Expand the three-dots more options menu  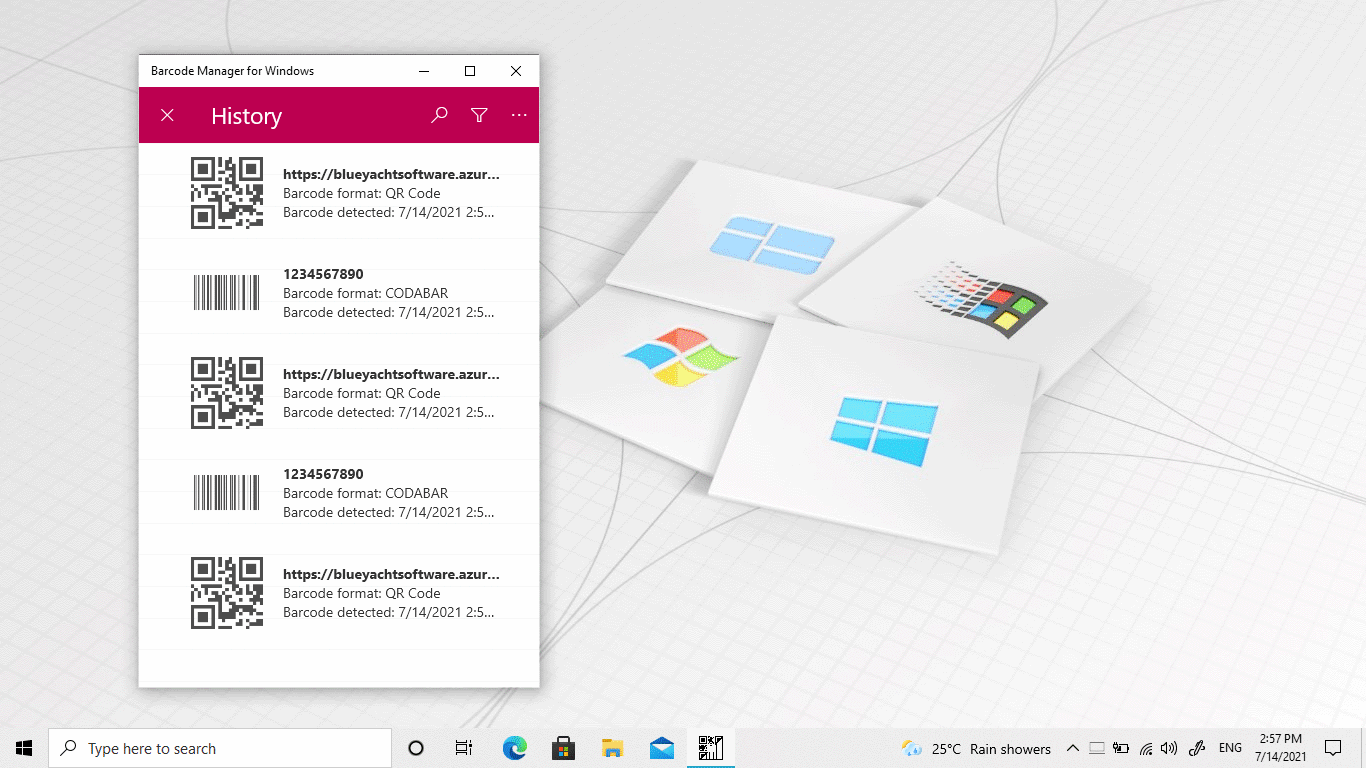click(519, 116)
